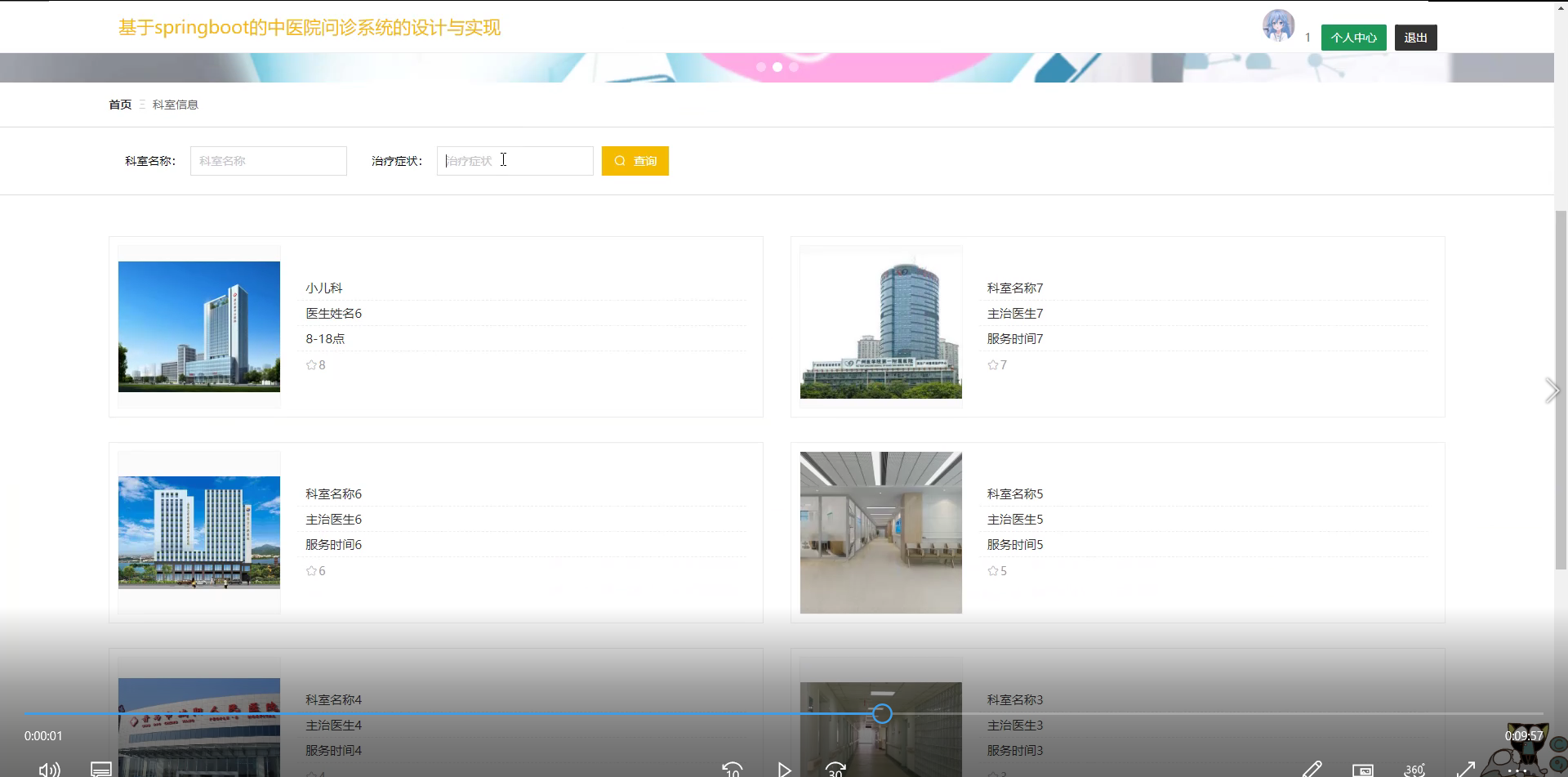Image resolution: width=1568 pixels, height=777 pixels.
Task: Select the middle carousel dot indicator
Action: pos(777,67)
